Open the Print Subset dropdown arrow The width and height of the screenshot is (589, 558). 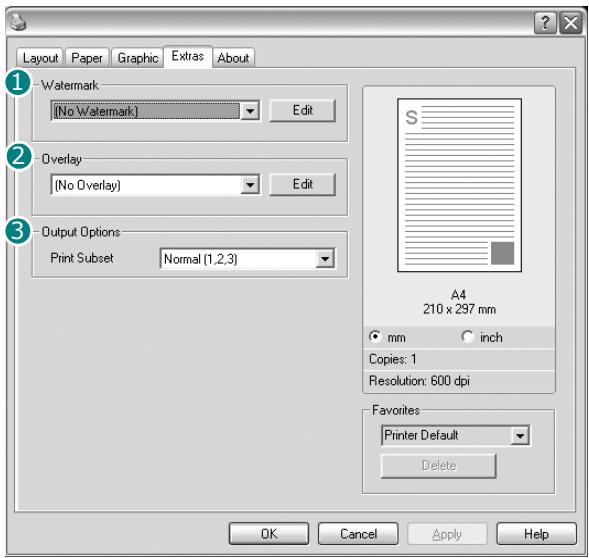pos(325,259)
